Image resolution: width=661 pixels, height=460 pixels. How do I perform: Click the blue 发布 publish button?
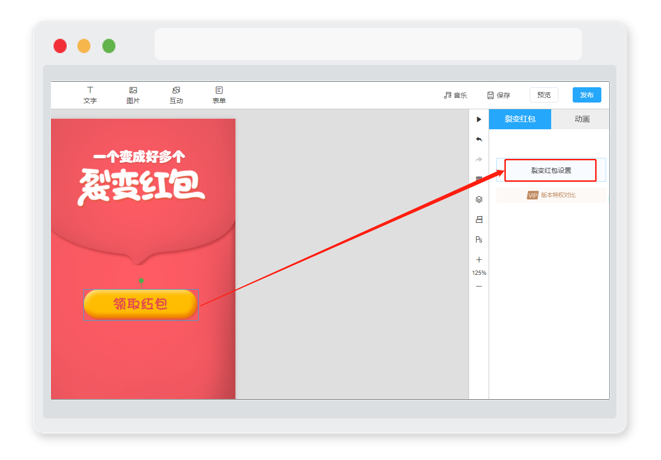[x=587, y=95]
